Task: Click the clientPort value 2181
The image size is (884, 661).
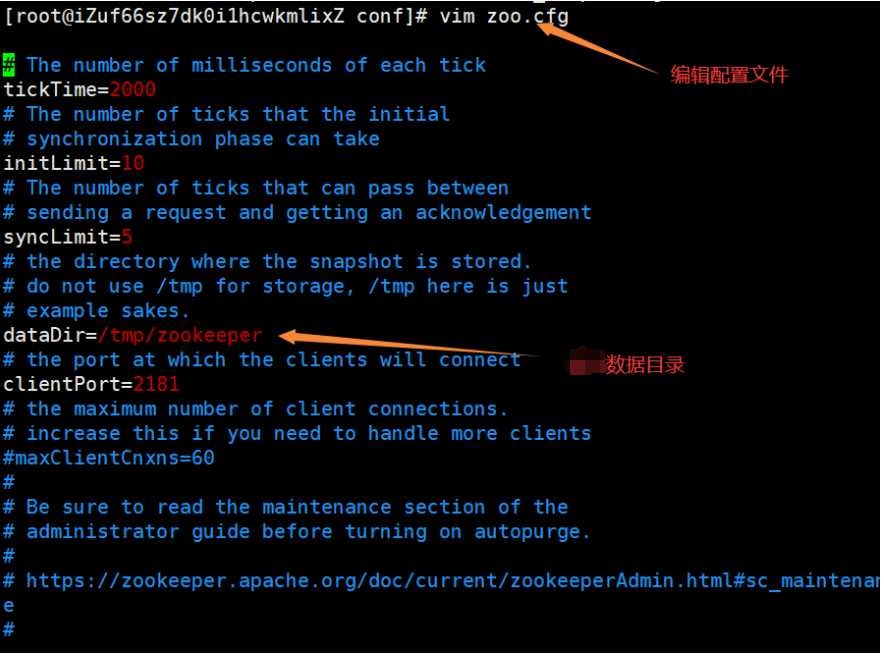Action: click(x=156, y=385)
